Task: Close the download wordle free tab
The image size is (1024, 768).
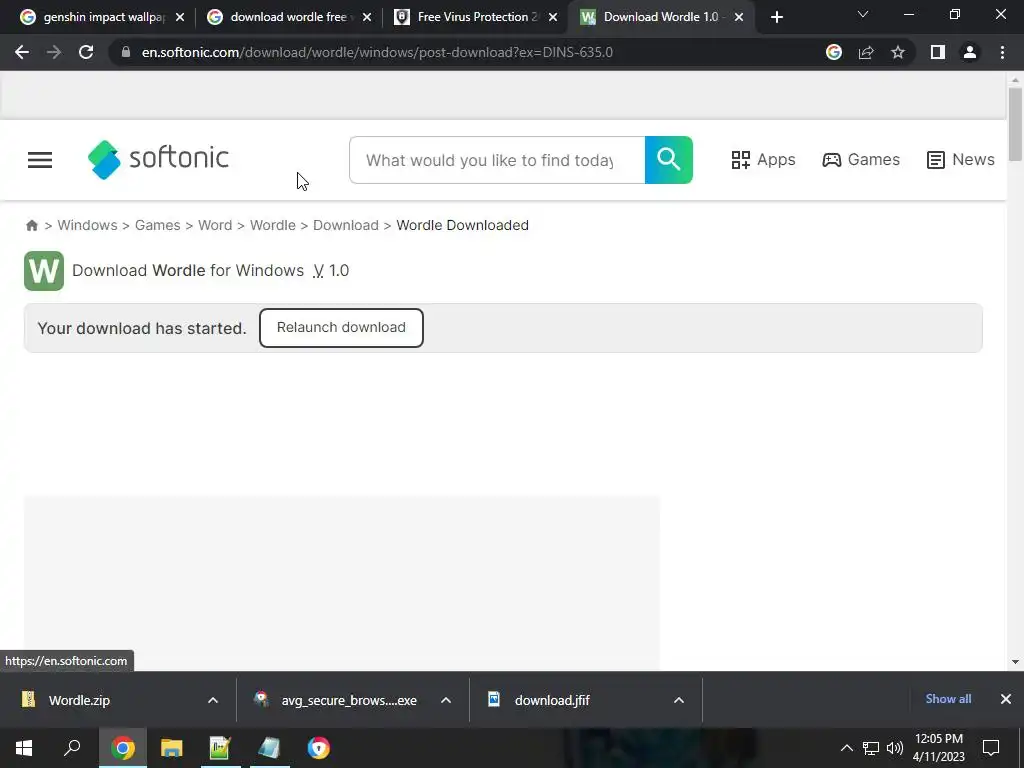Action: [x=367, y=17]
